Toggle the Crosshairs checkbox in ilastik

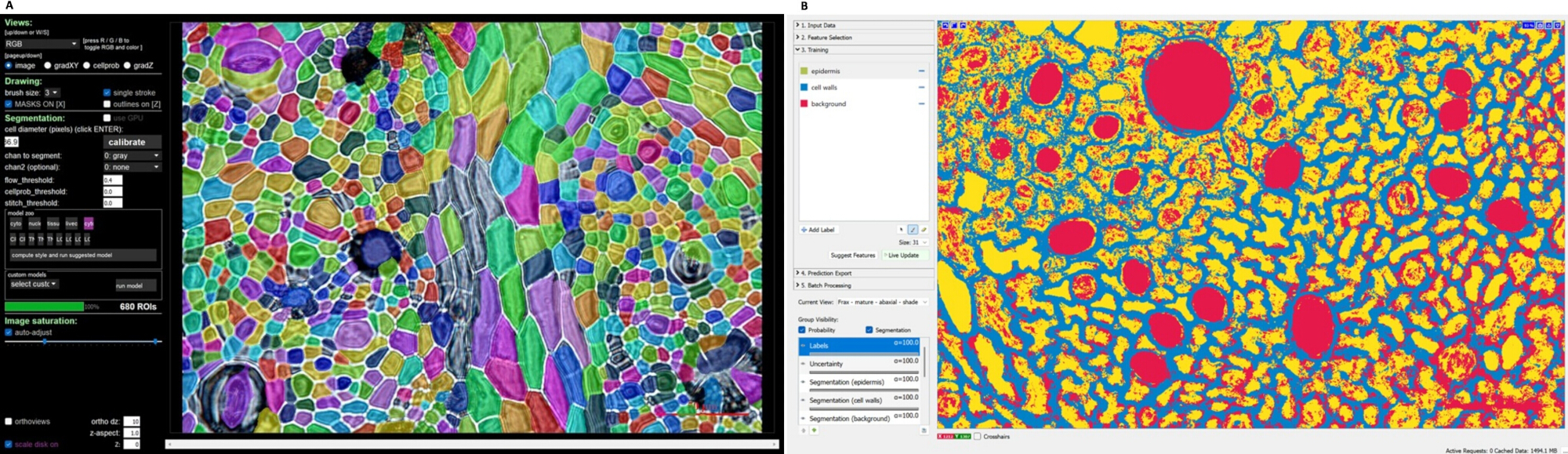click(x=978, y=437)
